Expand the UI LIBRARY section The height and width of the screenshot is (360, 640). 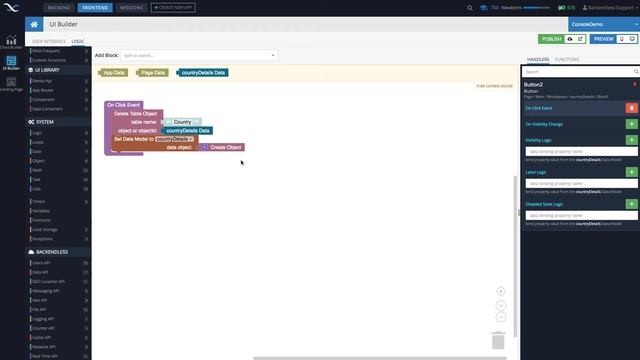tap(58, 70)
